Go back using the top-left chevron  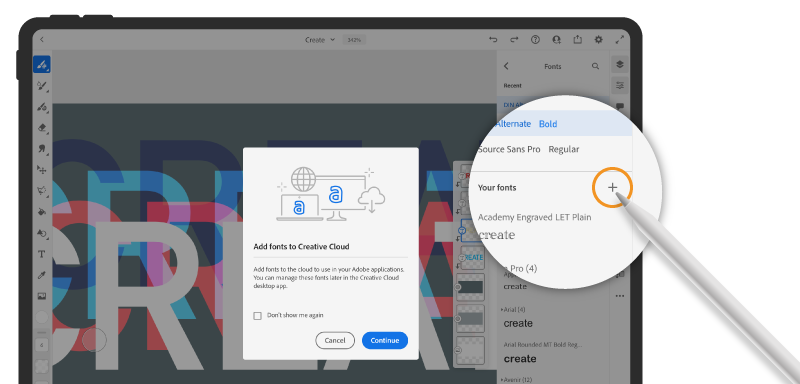[42, 39]
